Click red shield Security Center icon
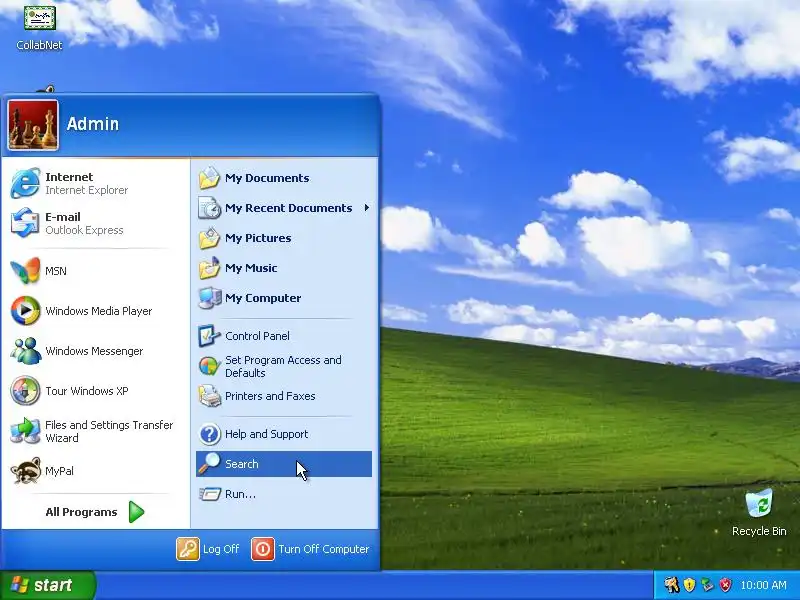This screenshot has height=600, width=800. [x=725, y=585]
